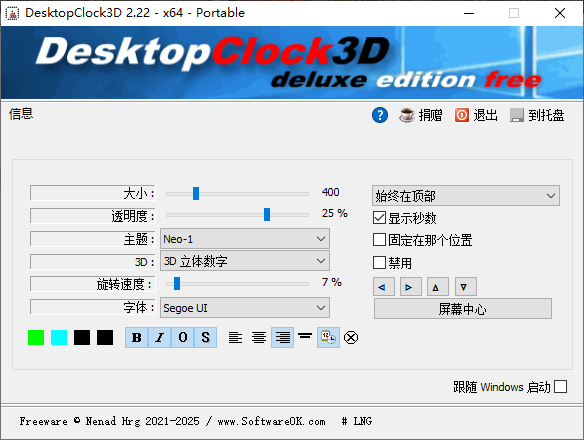
Task: Move clock down with down arrow button
Action: (466, 287)
